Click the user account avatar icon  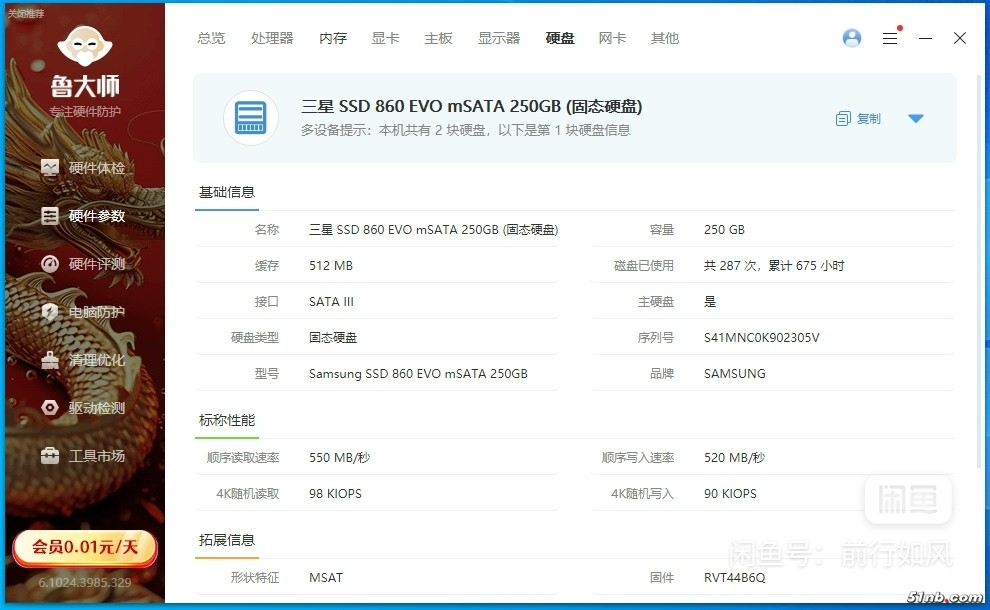pos(852,38)
